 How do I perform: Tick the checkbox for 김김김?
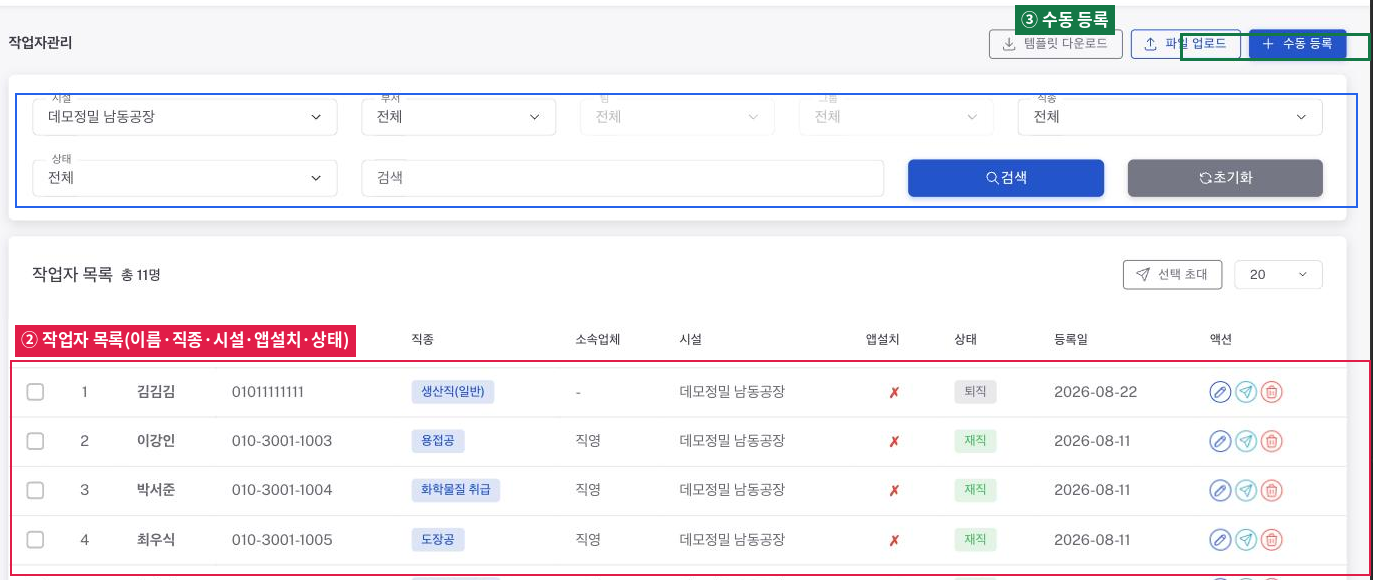[x=35, y=392]
